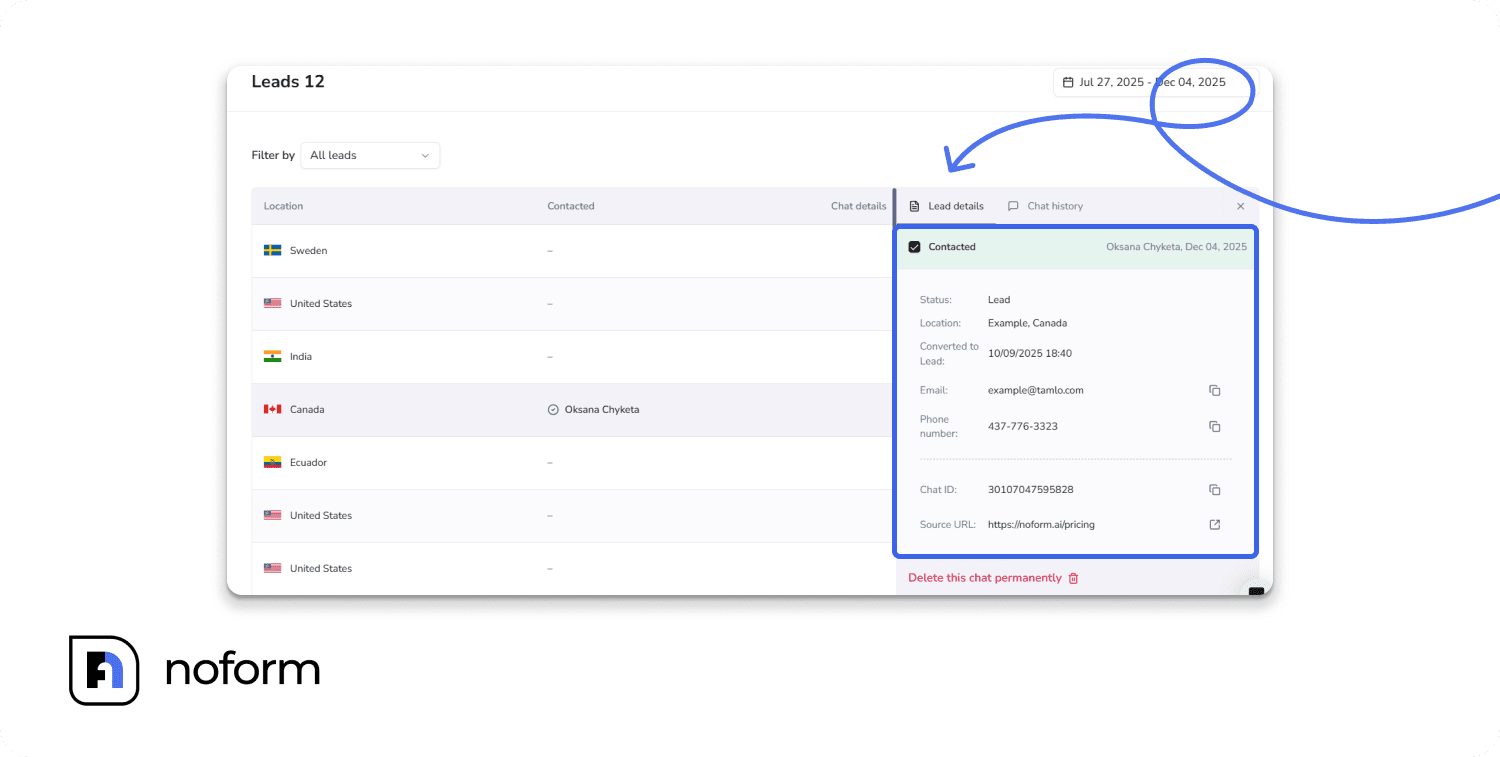Open the Jul 27 - Dec 04 date picker
Viewport: 1500px width, 757px height.
[1150, 81]
